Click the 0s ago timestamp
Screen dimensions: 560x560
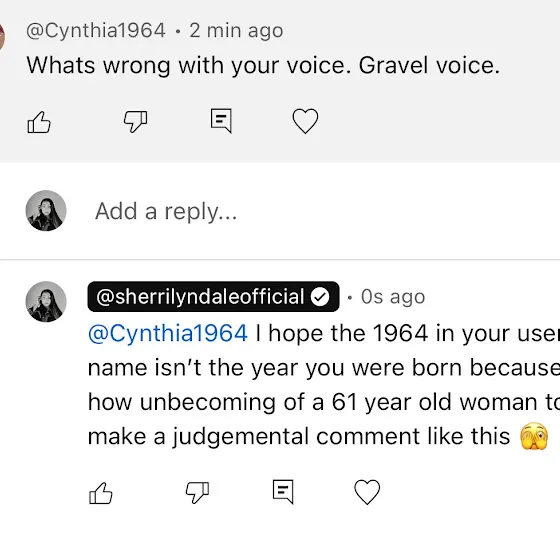click(393, 297)
